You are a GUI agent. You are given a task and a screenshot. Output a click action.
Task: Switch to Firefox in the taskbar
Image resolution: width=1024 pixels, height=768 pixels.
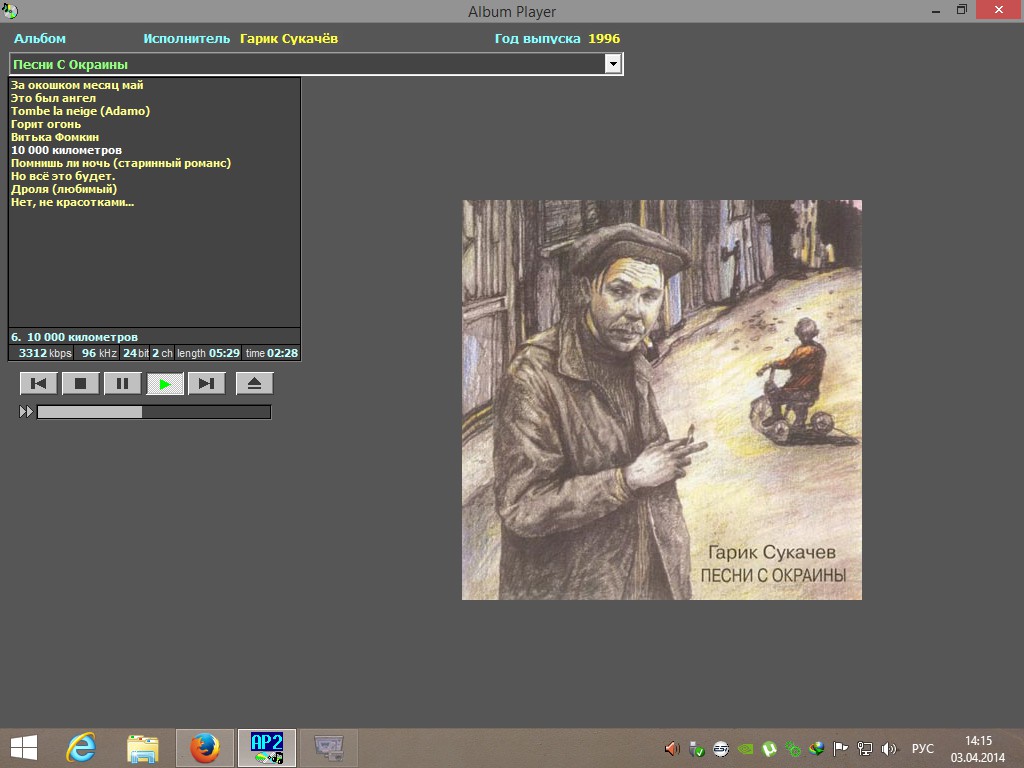pos(204,748)
